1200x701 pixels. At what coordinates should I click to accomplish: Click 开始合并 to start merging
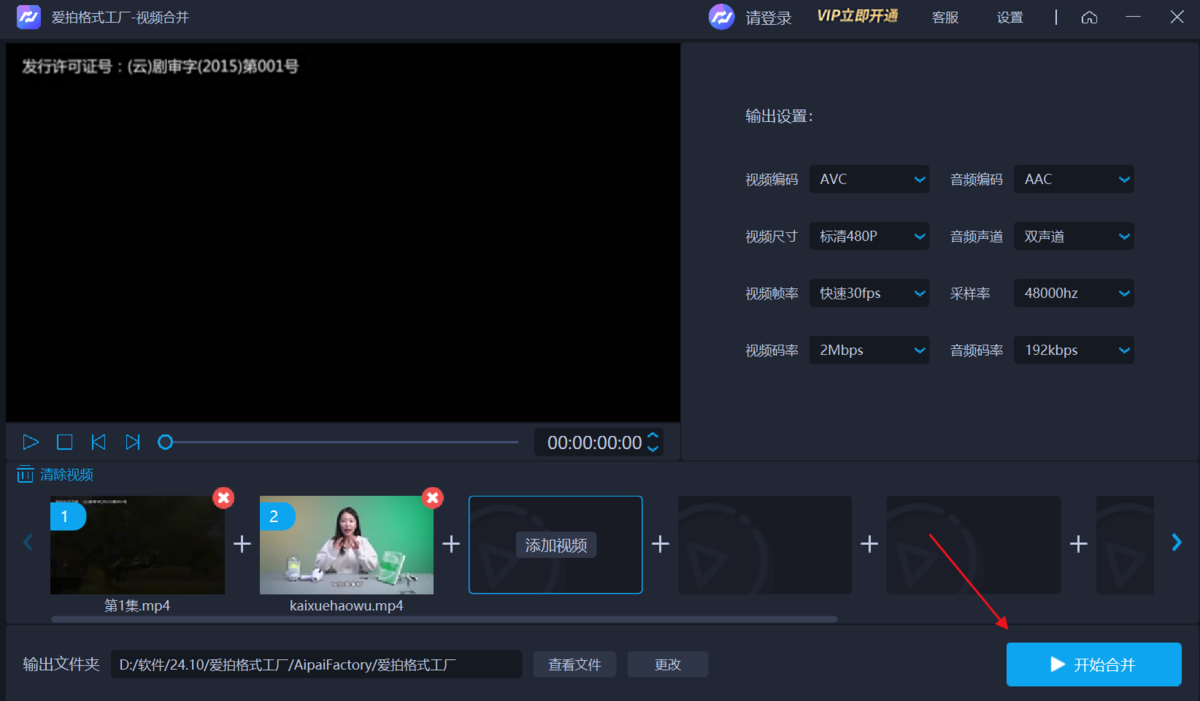tap(1093, 664)
